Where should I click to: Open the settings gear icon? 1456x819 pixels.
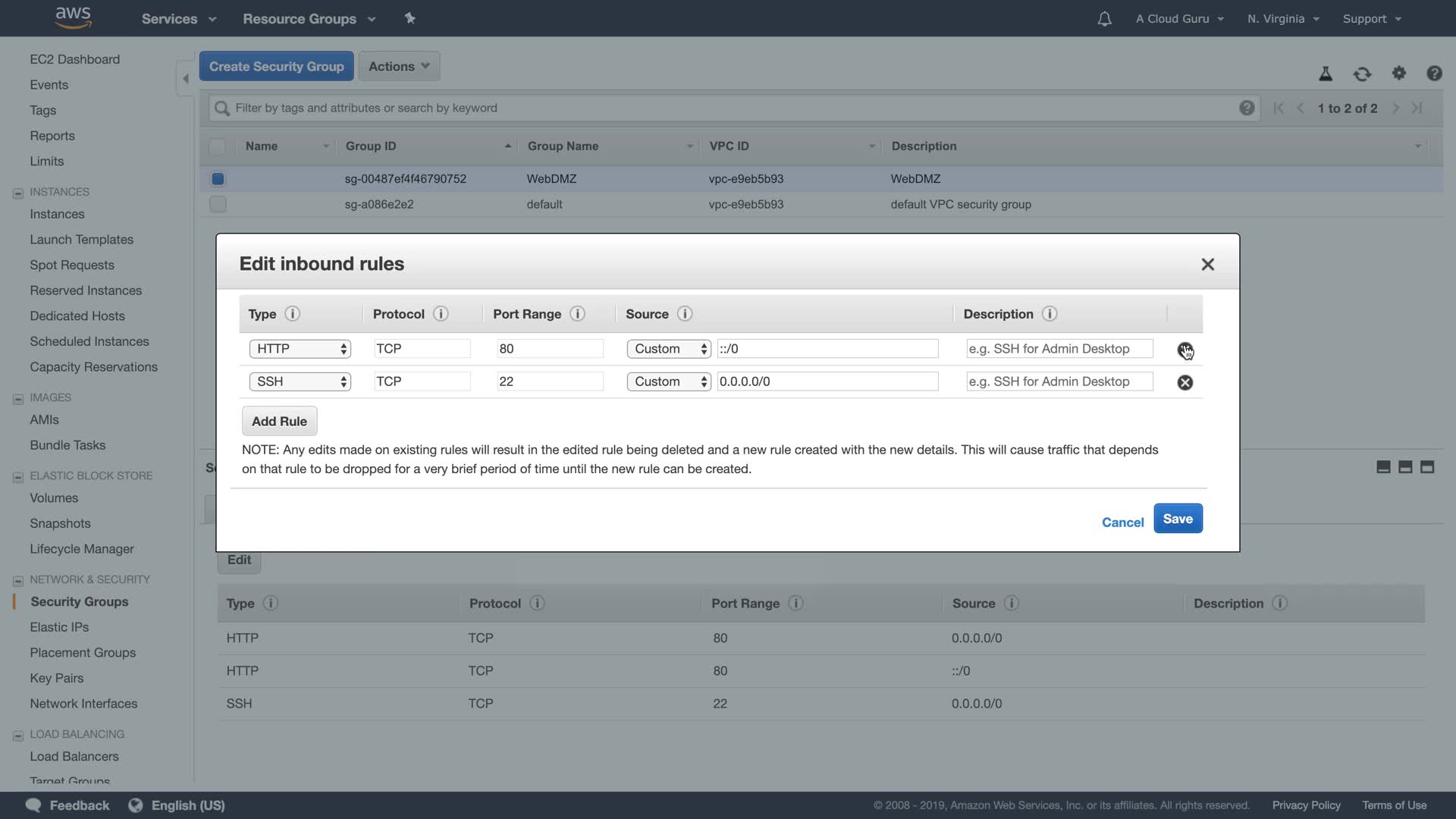tap(1398, 74)
